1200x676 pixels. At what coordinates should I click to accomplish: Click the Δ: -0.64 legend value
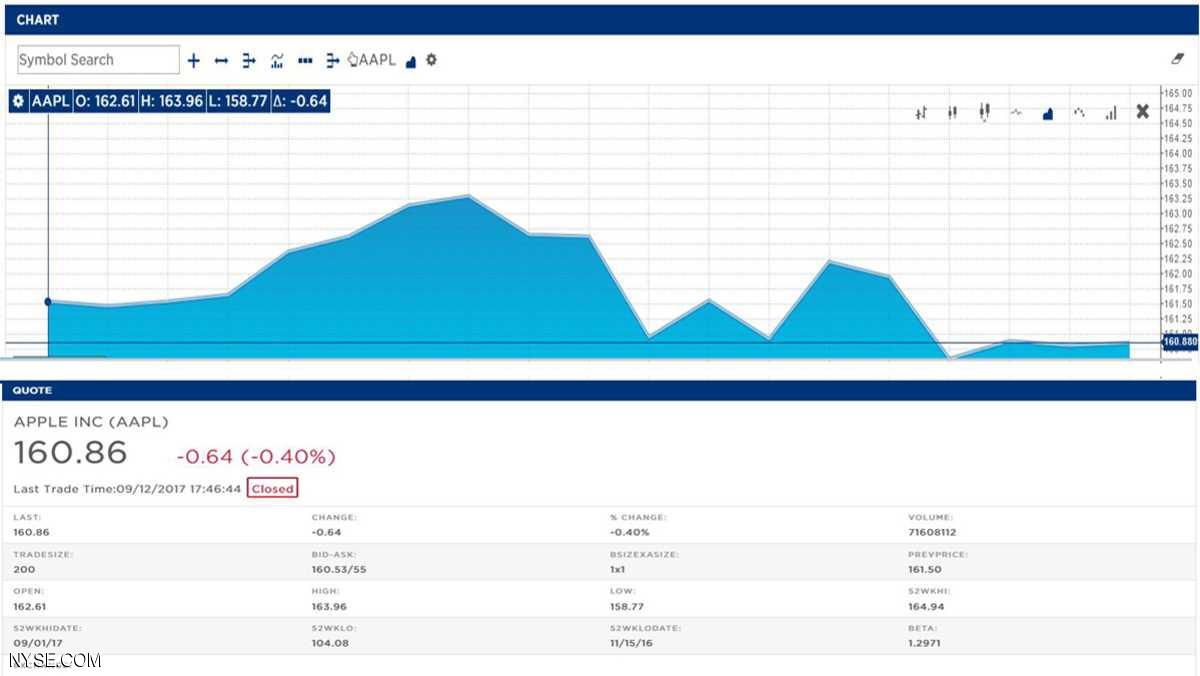pyautogui.click(x=300, y=101)
